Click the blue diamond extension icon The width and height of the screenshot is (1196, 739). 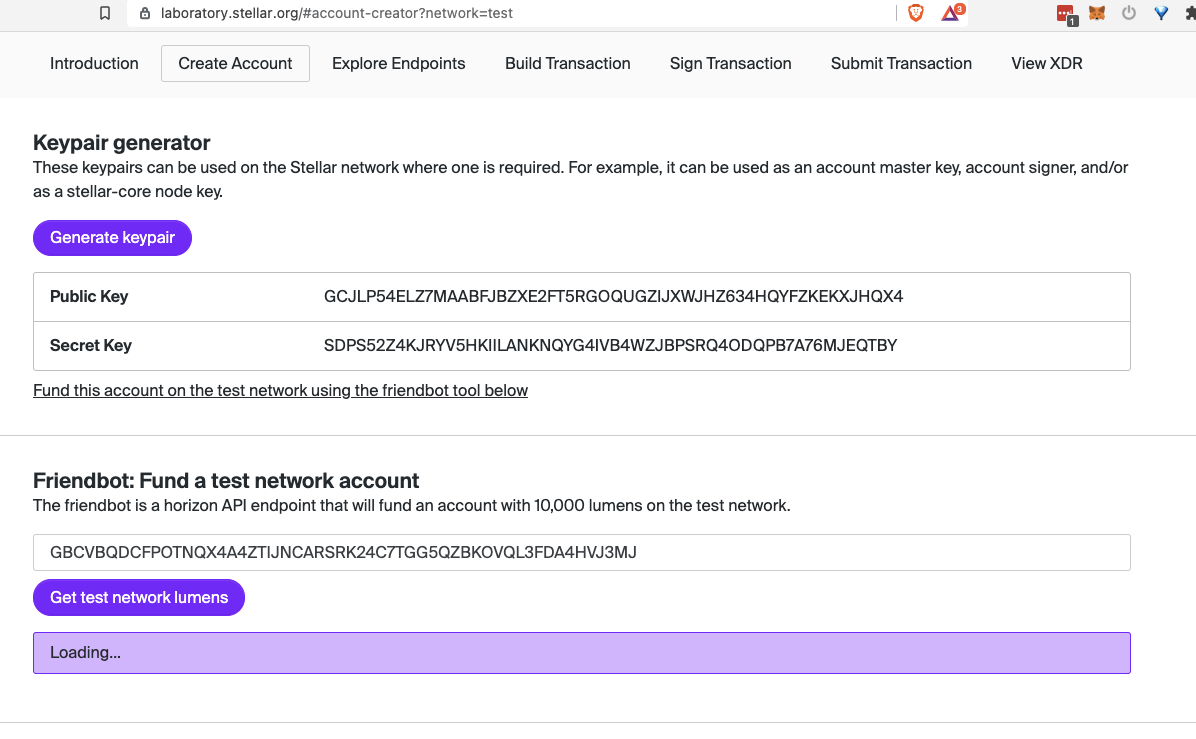(x=1160, y=14)
